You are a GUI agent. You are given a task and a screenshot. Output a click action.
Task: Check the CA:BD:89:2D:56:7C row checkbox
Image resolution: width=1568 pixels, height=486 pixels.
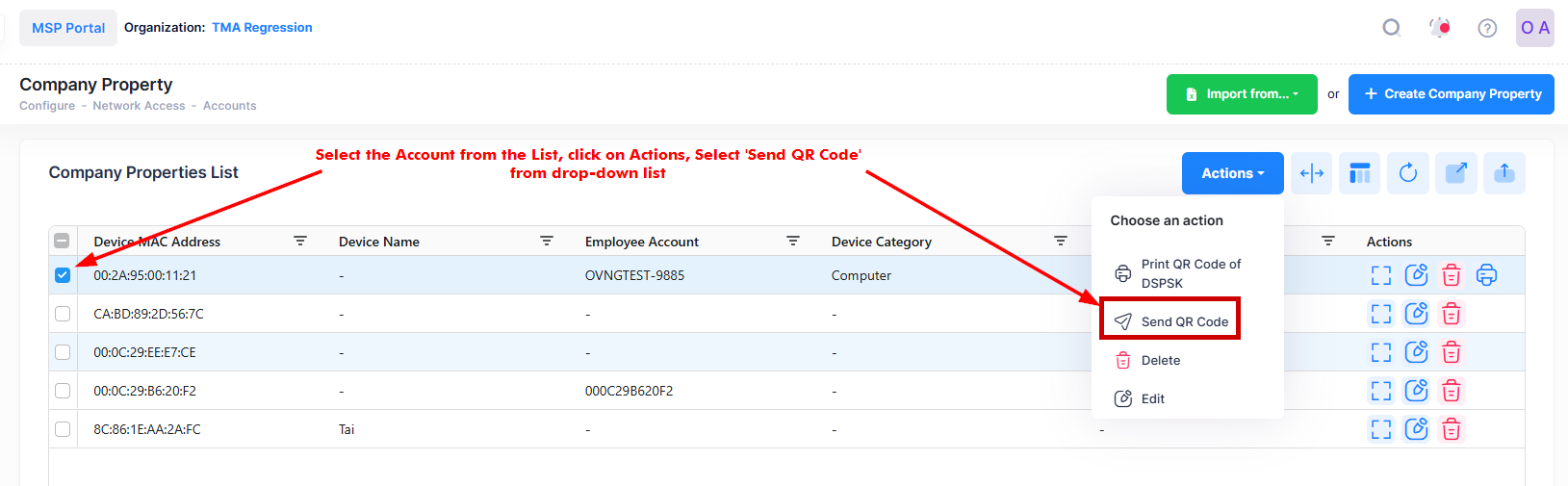pyautogui.click(x=63, y=314)
